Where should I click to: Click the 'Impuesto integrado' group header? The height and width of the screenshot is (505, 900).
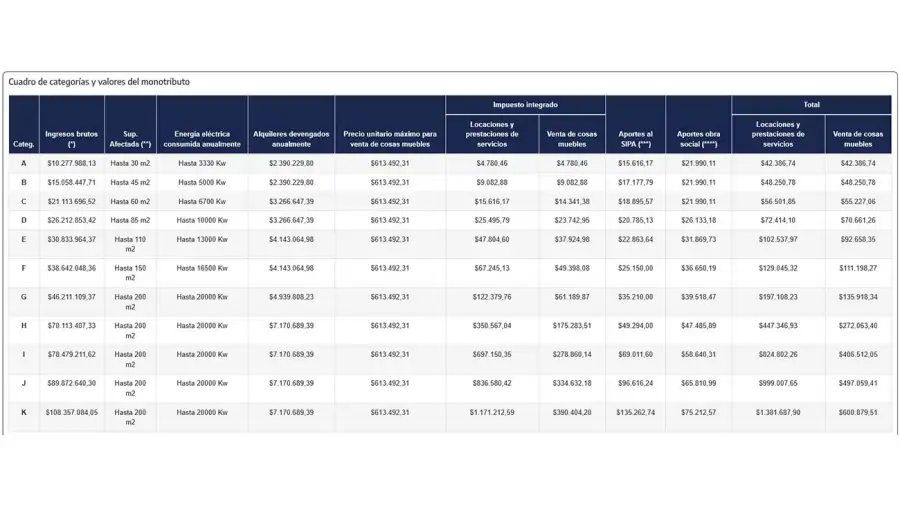[x=525, y=104]
